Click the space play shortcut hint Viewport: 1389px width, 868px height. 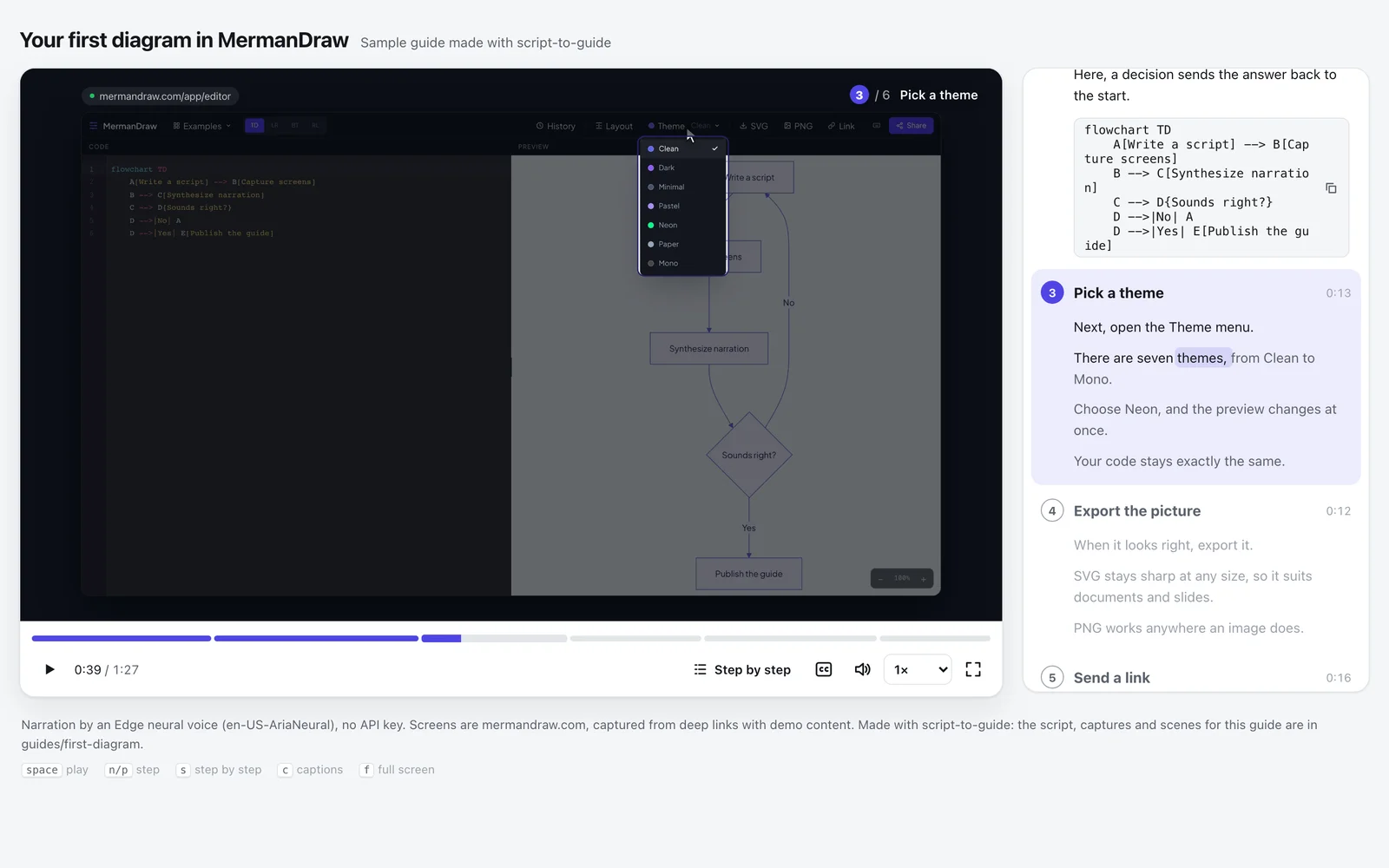[56, 770]
